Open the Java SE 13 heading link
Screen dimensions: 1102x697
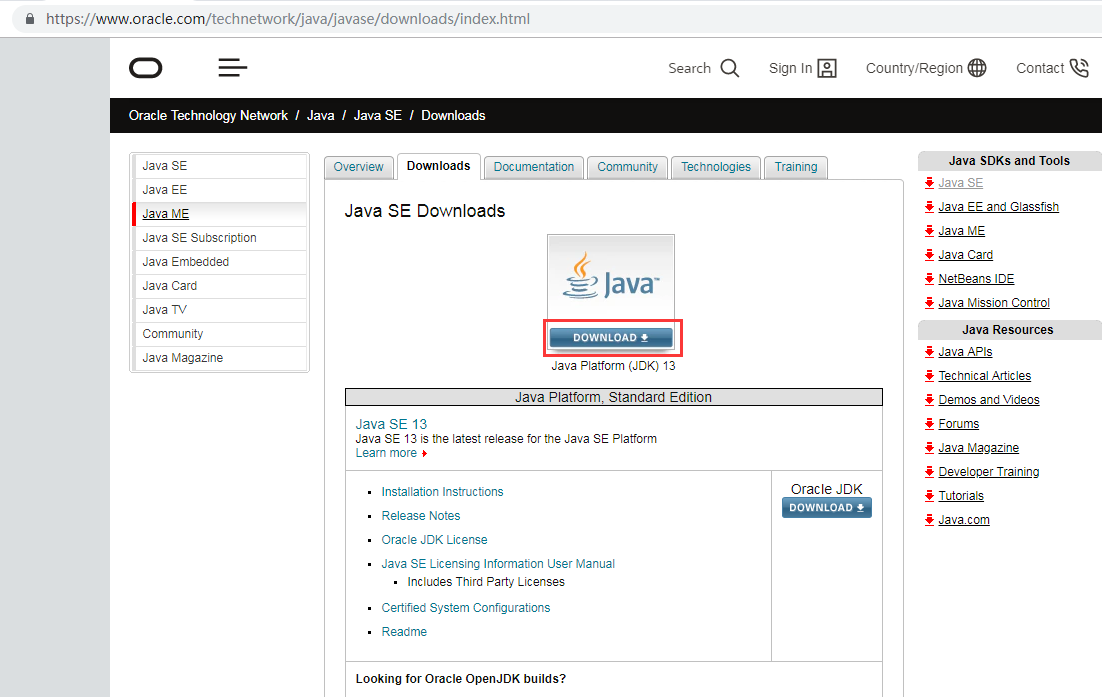tap(391, 424)
